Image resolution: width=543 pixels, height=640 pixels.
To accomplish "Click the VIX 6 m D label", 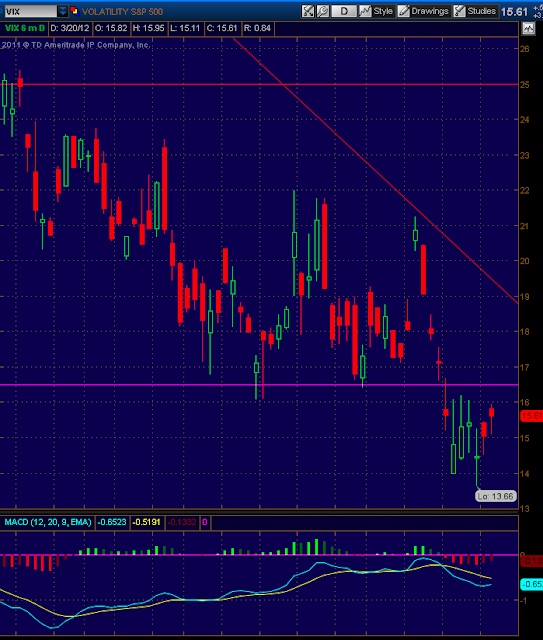I will coord(24,28).
